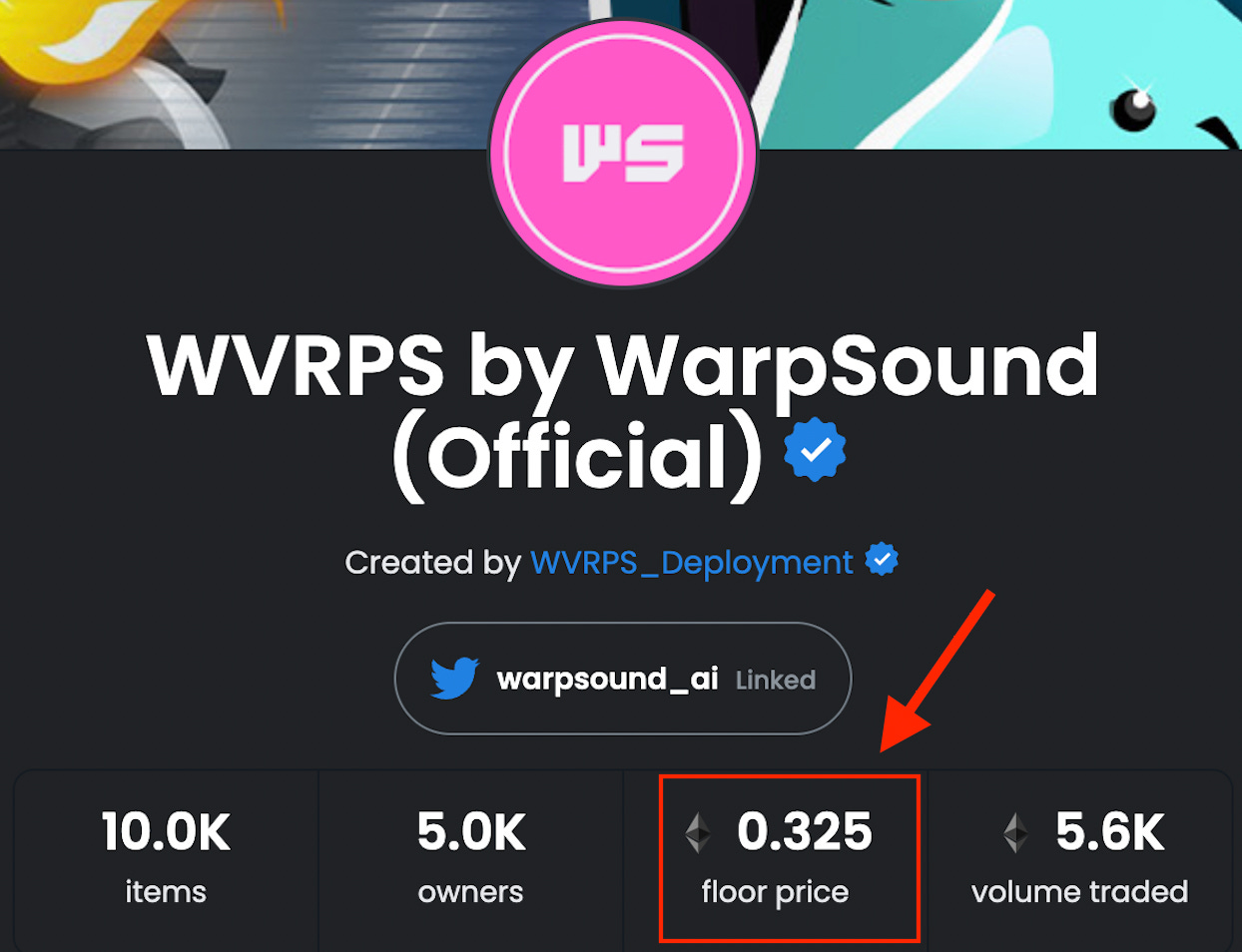The width and height of the screenshot is (1242, 952).
Task: Click the collection's blue verified badge
Action: point(815,450)
